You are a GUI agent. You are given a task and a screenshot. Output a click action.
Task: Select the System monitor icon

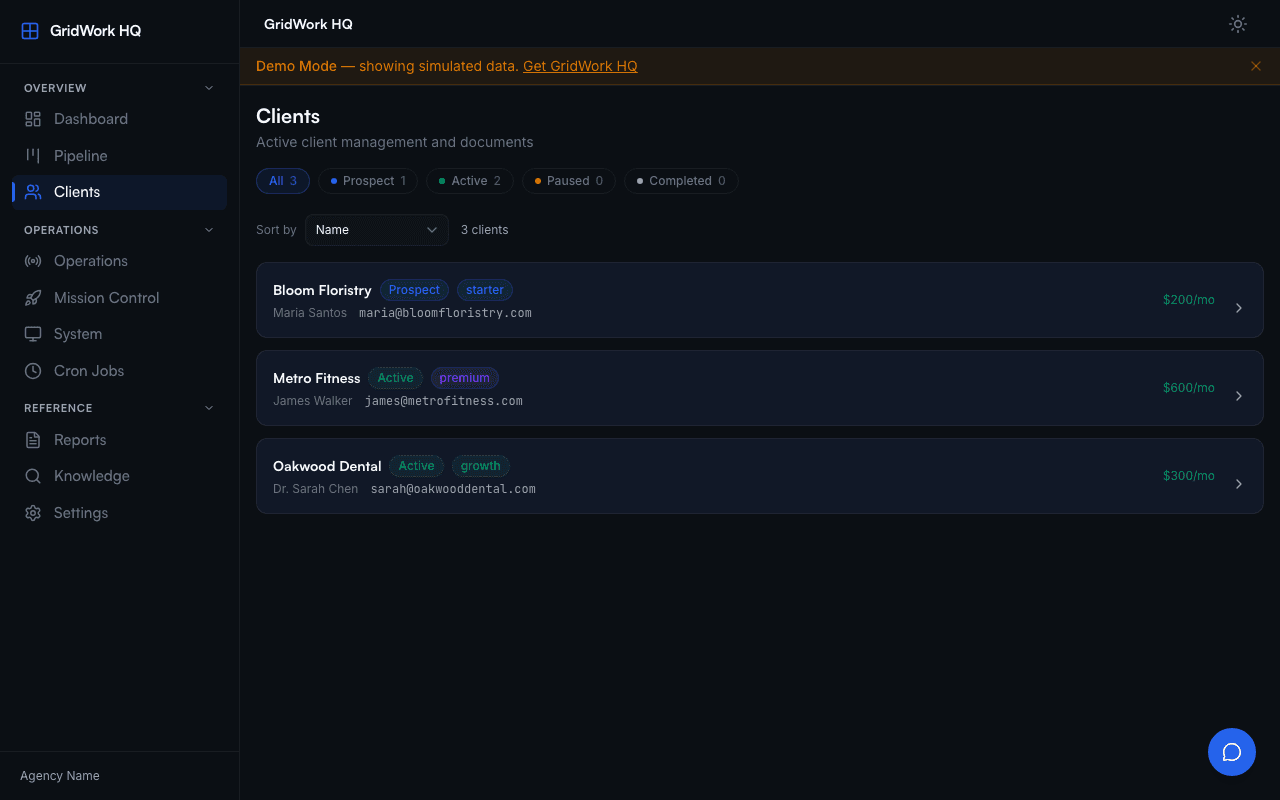[33, 333]
